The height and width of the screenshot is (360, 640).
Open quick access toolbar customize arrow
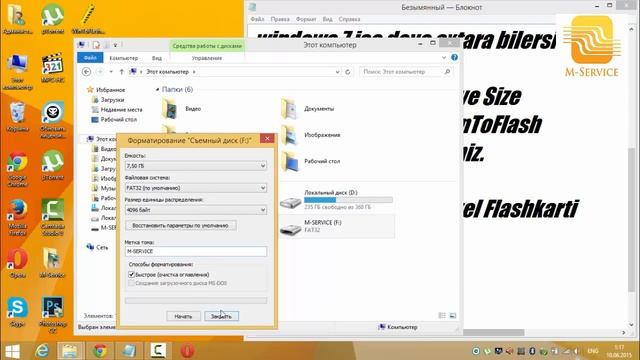coord(115,45)
